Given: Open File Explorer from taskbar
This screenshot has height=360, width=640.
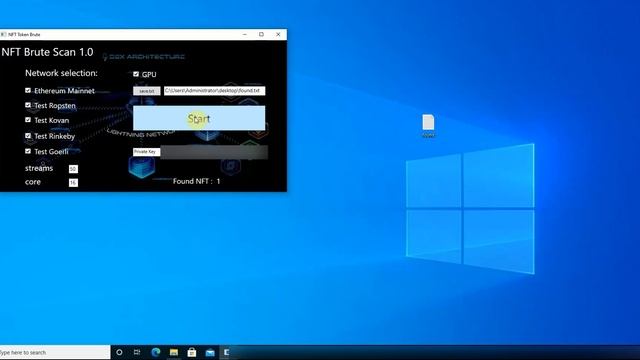Looking at the screenshot, I should 174,352.
